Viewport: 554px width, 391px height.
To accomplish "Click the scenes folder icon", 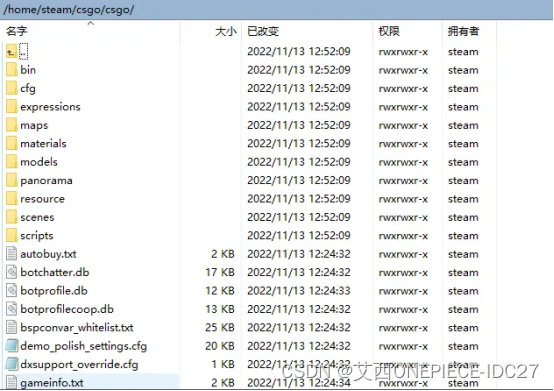I will [x=11, y=217].
